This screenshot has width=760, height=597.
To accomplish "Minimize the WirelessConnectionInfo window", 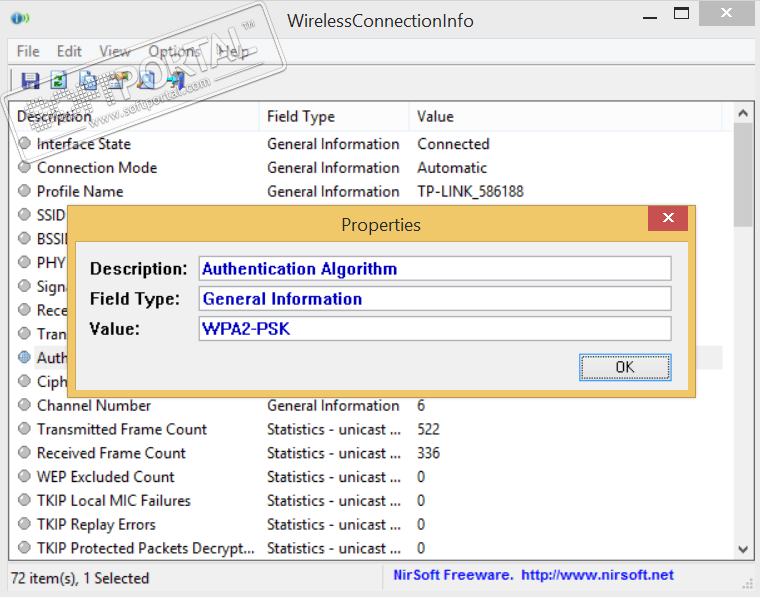I will [x=649, y=17].
